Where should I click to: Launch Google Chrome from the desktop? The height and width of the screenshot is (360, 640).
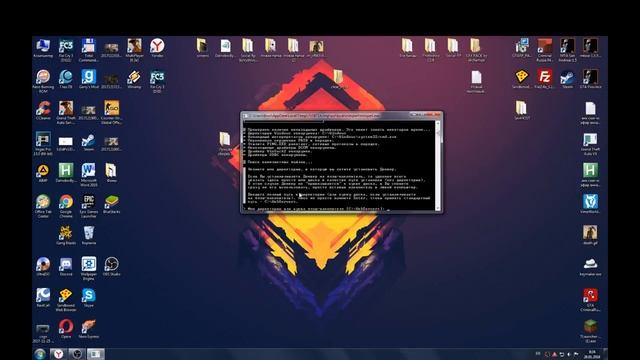coord(66,206)
